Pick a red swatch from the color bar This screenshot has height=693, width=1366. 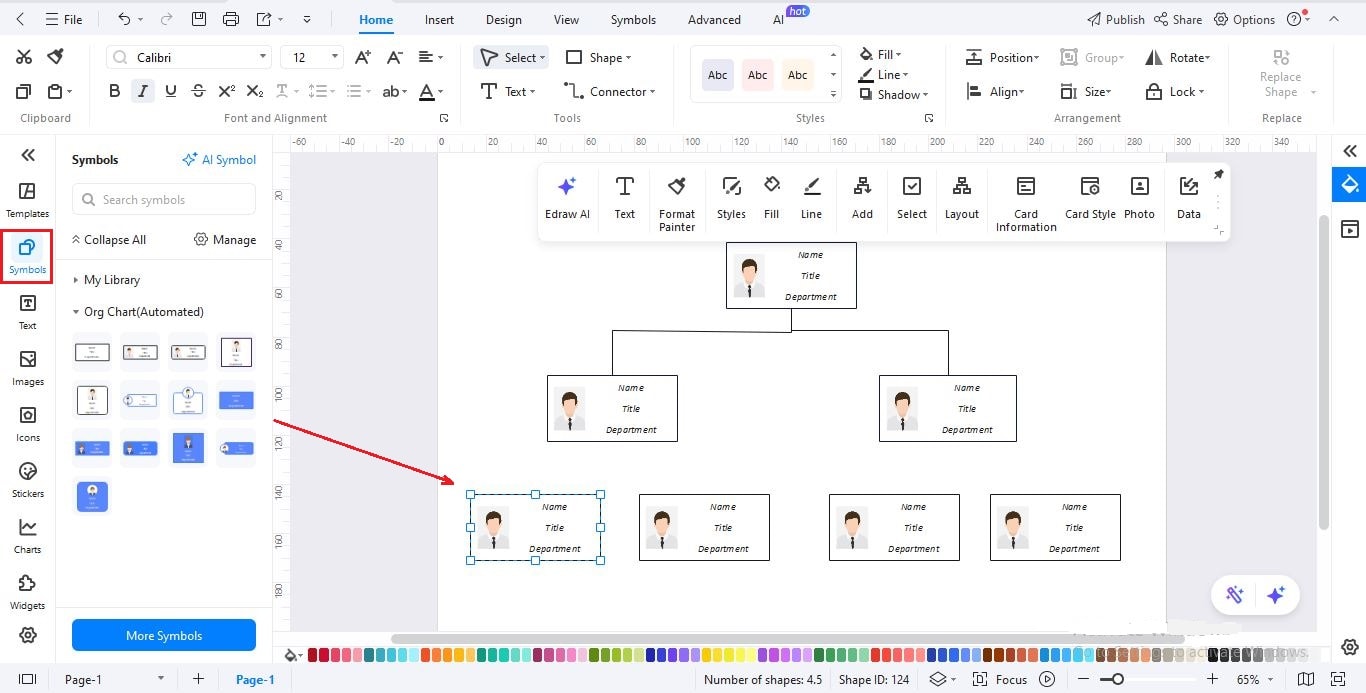click(313, 655)
